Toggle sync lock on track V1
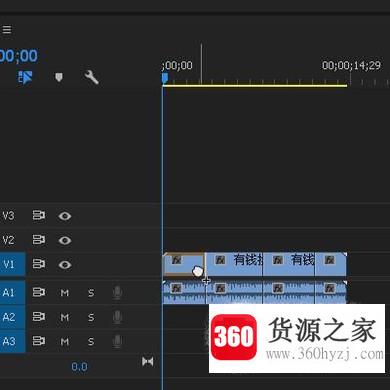Screen dimensions: 390x390 point(39,264)
